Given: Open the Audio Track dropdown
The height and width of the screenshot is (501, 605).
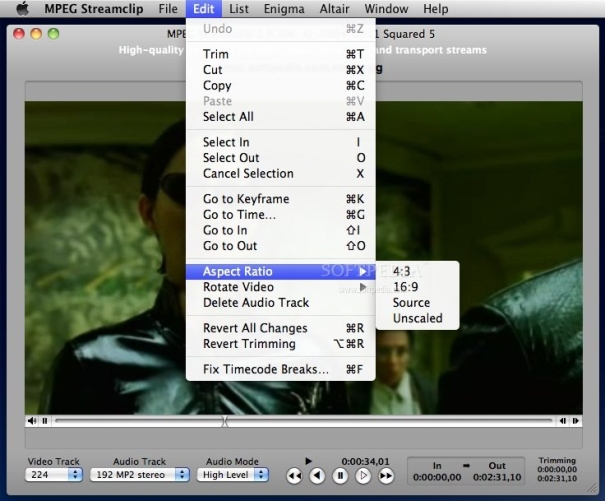Looking at the screenshot, I should [140, 474].
